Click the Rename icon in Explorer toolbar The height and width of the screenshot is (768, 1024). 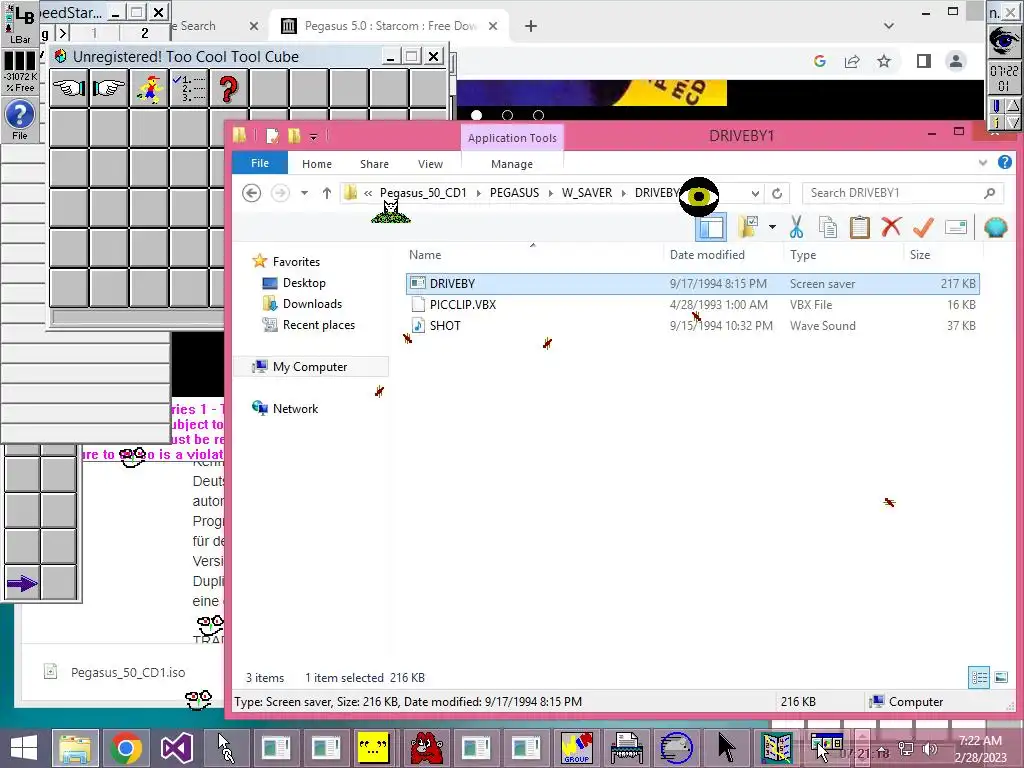(955, 227)
